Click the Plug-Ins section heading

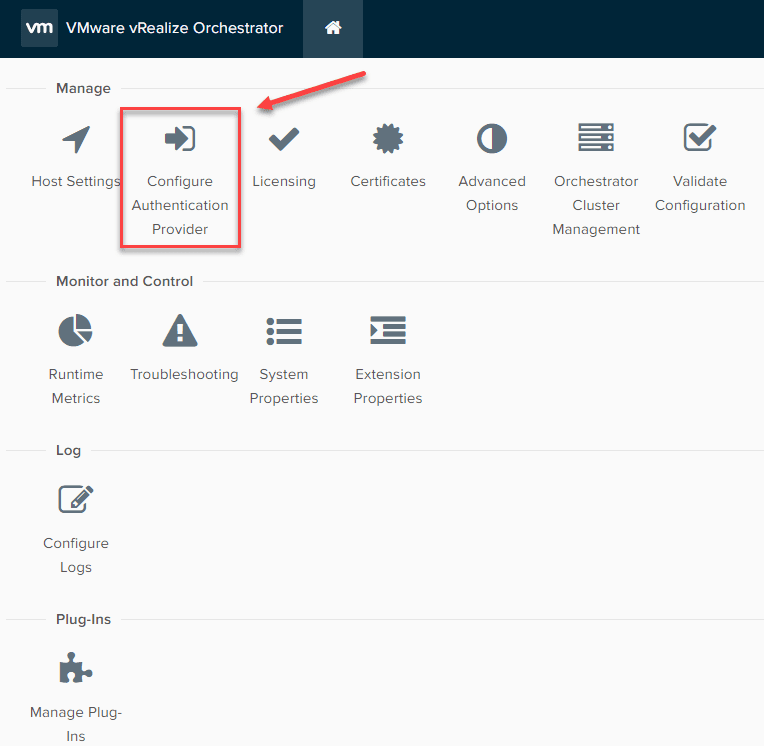[x=83, y=619]
